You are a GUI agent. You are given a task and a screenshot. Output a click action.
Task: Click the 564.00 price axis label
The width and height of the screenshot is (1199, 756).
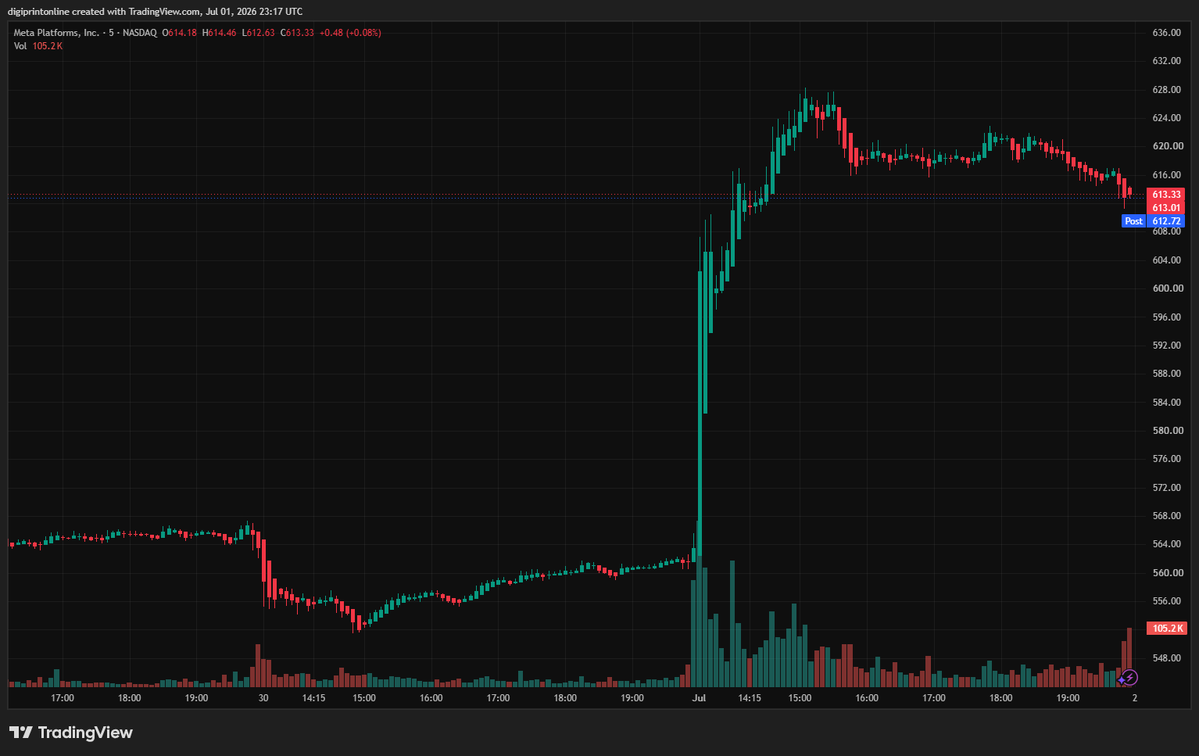(1167, 544)
